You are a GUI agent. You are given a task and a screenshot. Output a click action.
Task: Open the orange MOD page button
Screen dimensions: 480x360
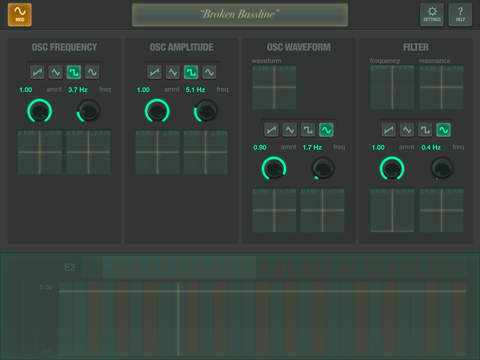tap(20, 15)
